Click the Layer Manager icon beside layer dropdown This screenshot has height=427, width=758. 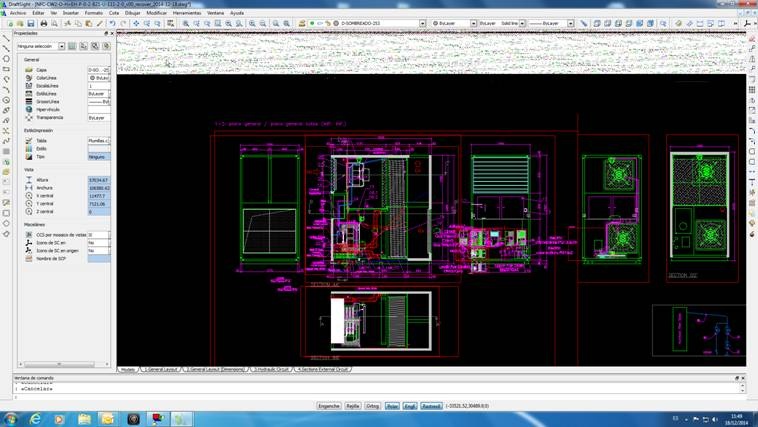point(302,23)
